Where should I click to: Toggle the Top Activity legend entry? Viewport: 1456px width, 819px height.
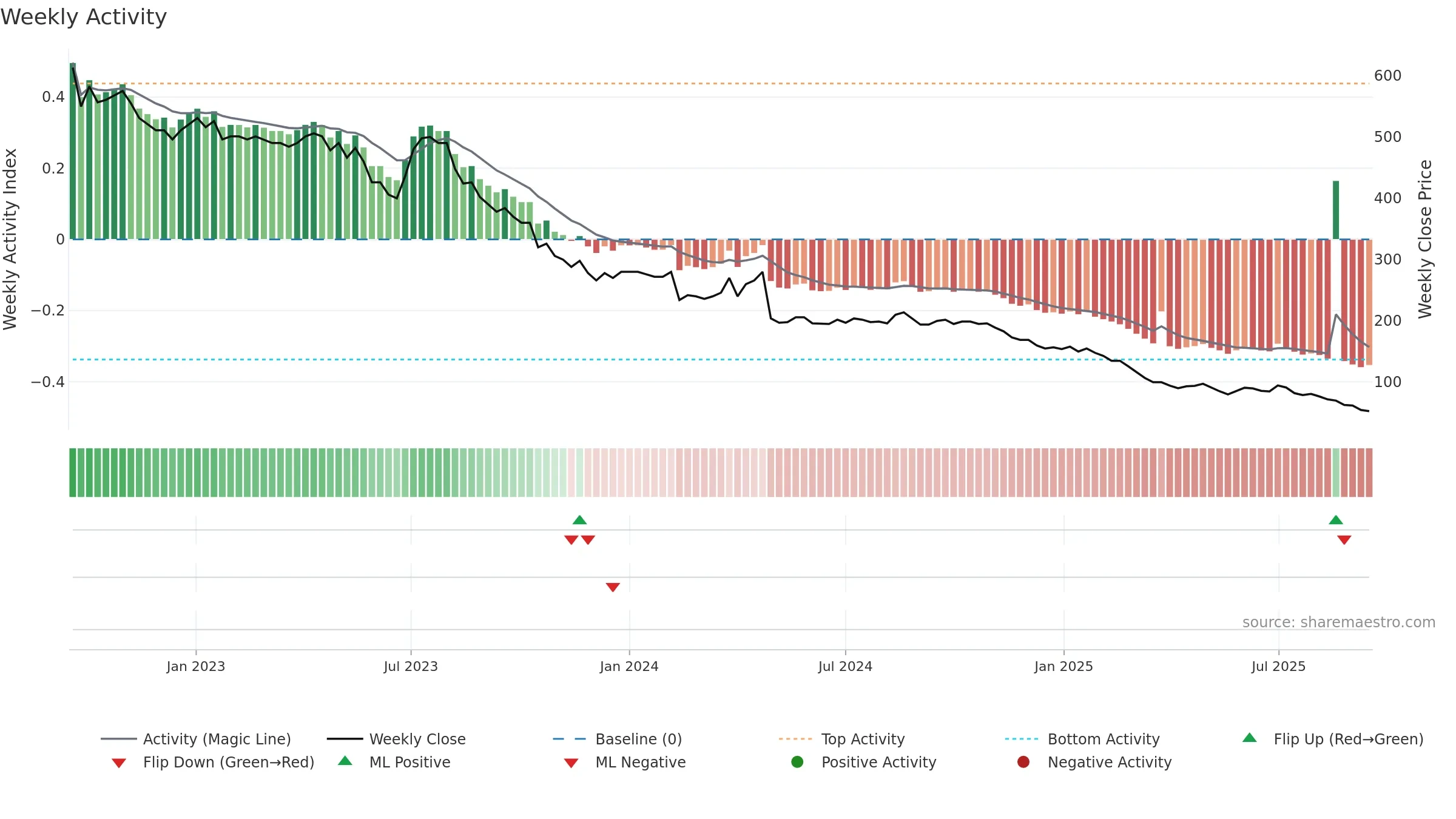pos(841,739)
